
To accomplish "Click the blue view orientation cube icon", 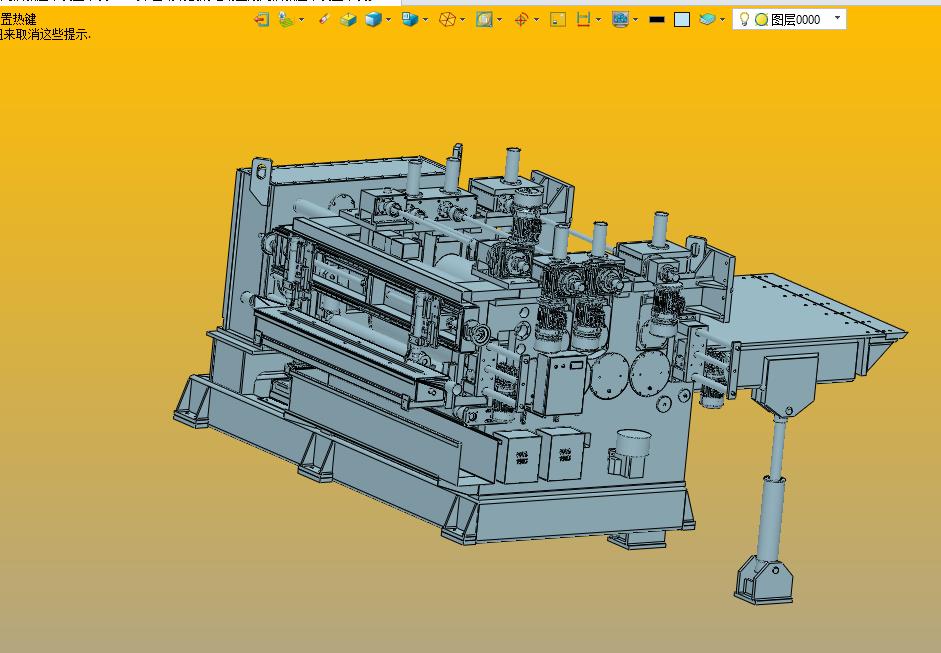I will 410,20.
